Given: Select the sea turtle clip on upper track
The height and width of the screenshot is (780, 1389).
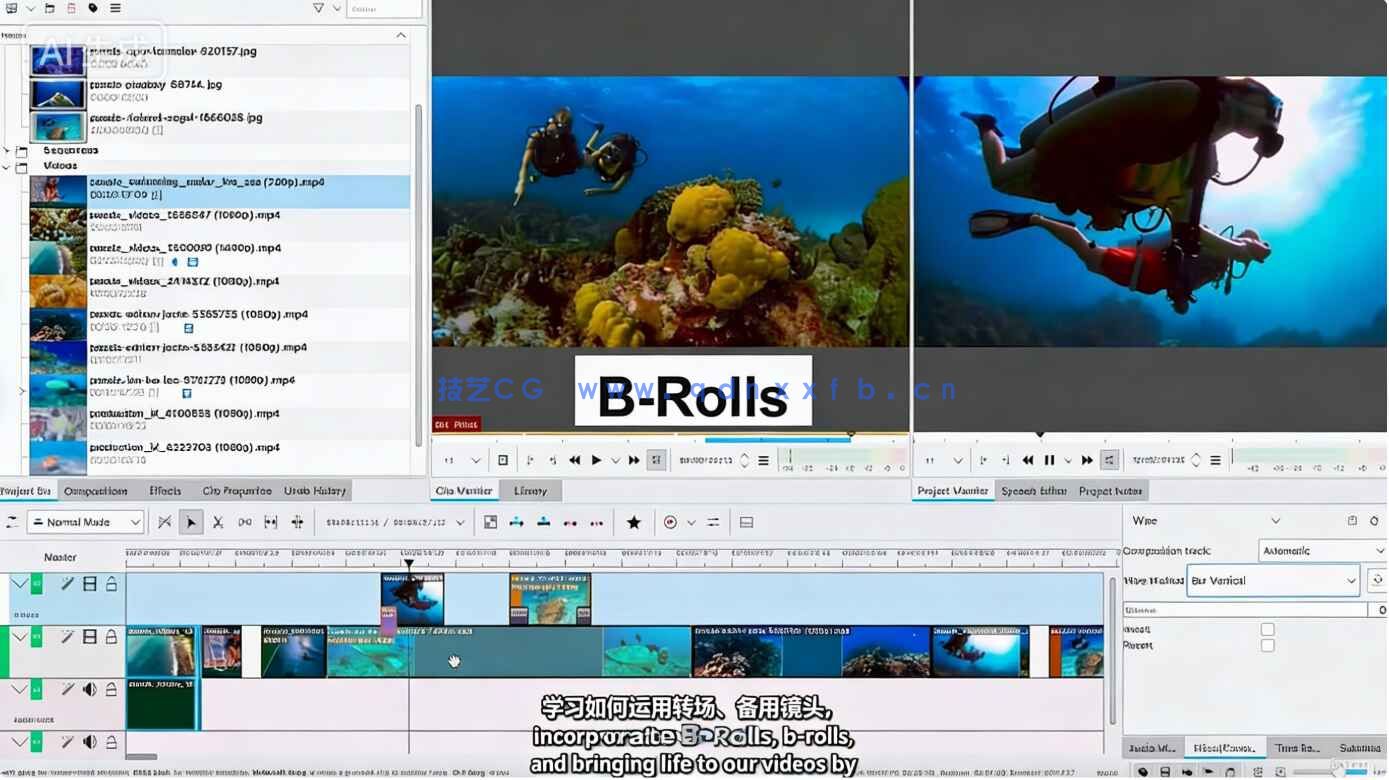Looking at the screenshot, I should (x=550, y=599).
